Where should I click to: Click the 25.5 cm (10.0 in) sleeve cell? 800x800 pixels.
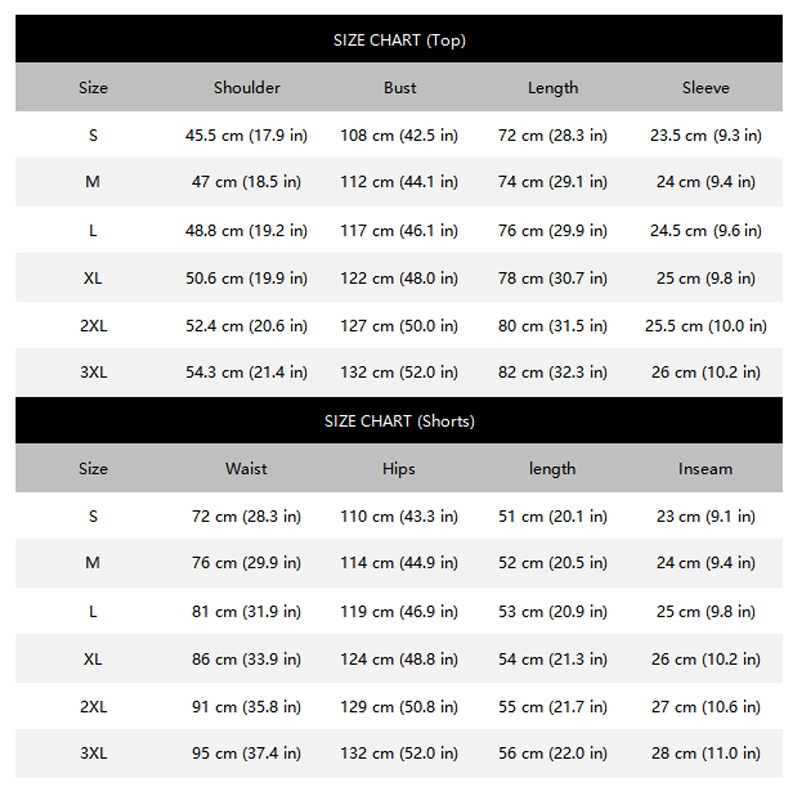point(706,326)
